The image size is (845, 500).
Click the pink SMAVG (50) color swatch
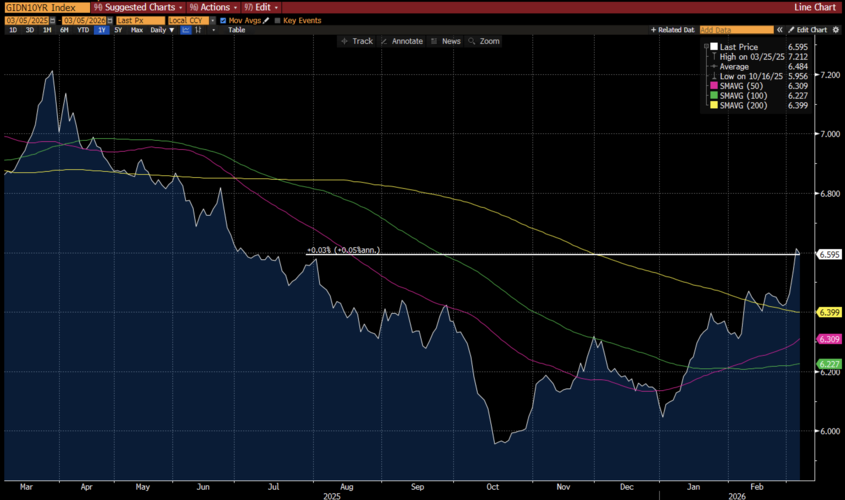[713, 84]
